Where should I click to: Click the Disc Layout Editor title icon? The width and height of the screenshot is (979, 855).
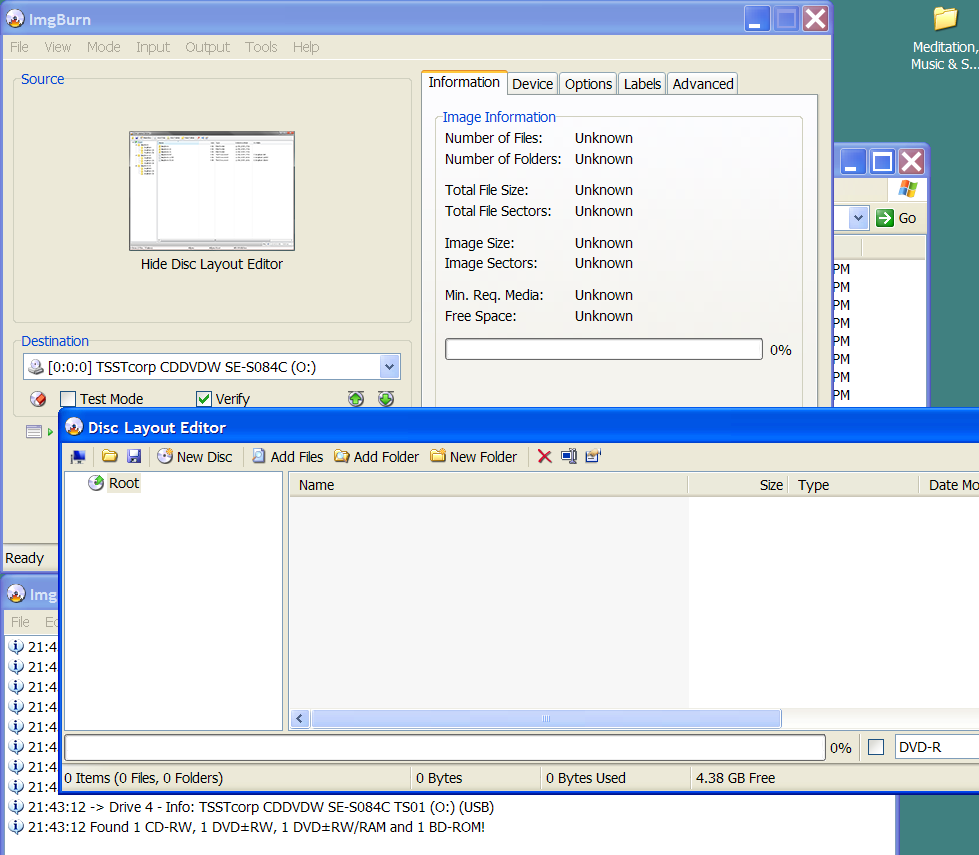[74, 427]
